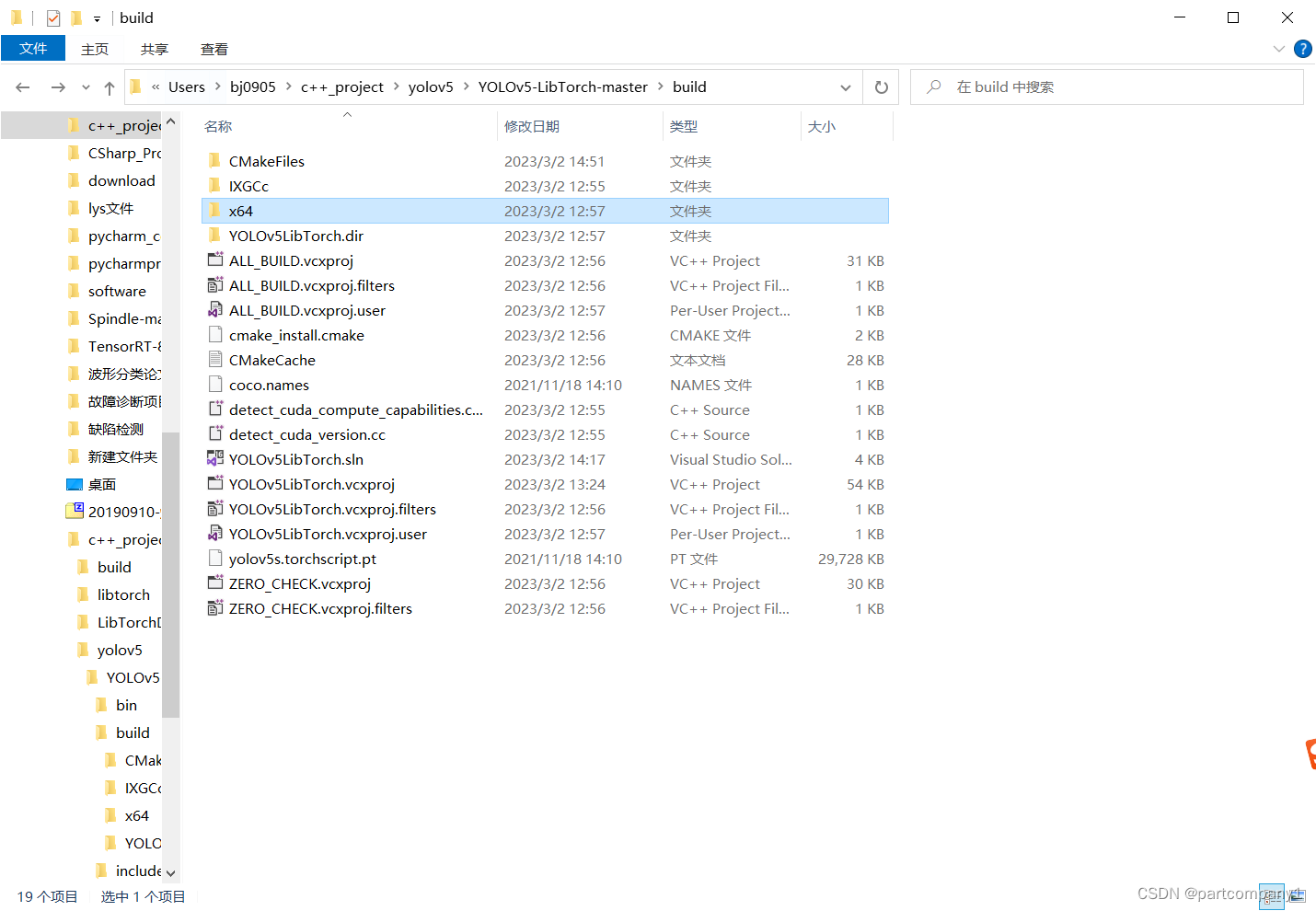Switch to large icons view in status bar
1316x911 pixels.
pos(1296,896)
